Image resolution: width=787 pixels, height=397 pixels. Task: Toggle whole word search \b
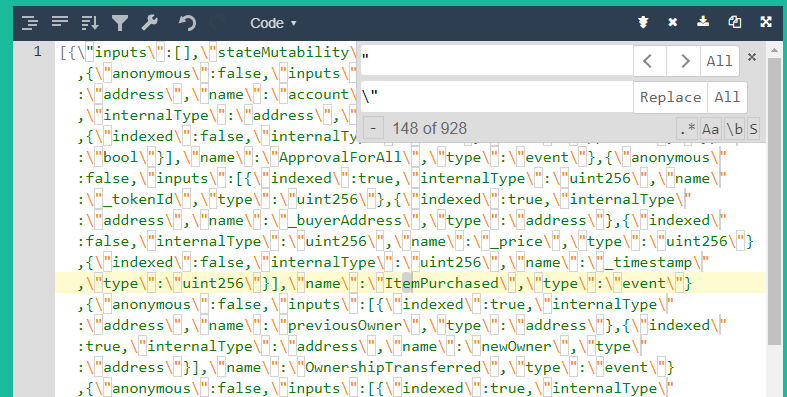point(734,129)
